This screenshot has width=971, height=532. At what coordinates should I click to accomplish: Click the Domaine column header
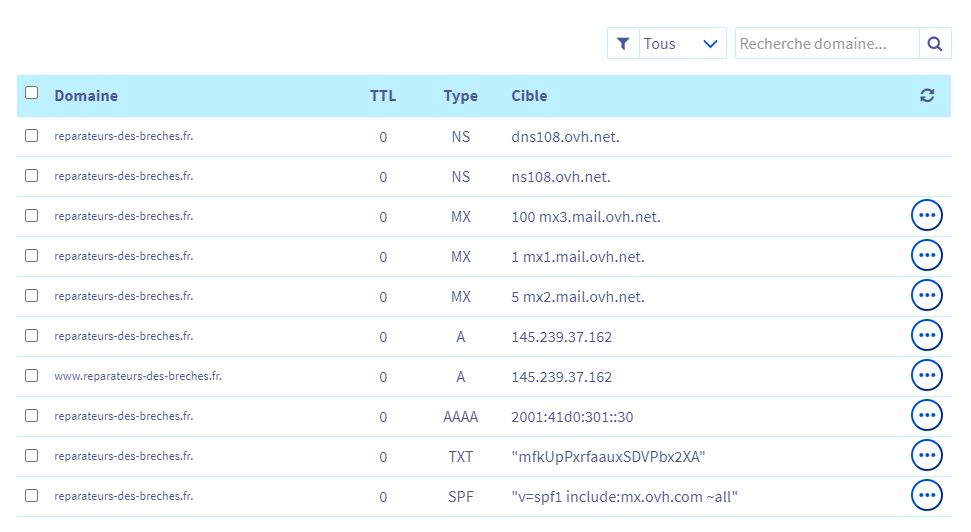[x=86, y=96]
